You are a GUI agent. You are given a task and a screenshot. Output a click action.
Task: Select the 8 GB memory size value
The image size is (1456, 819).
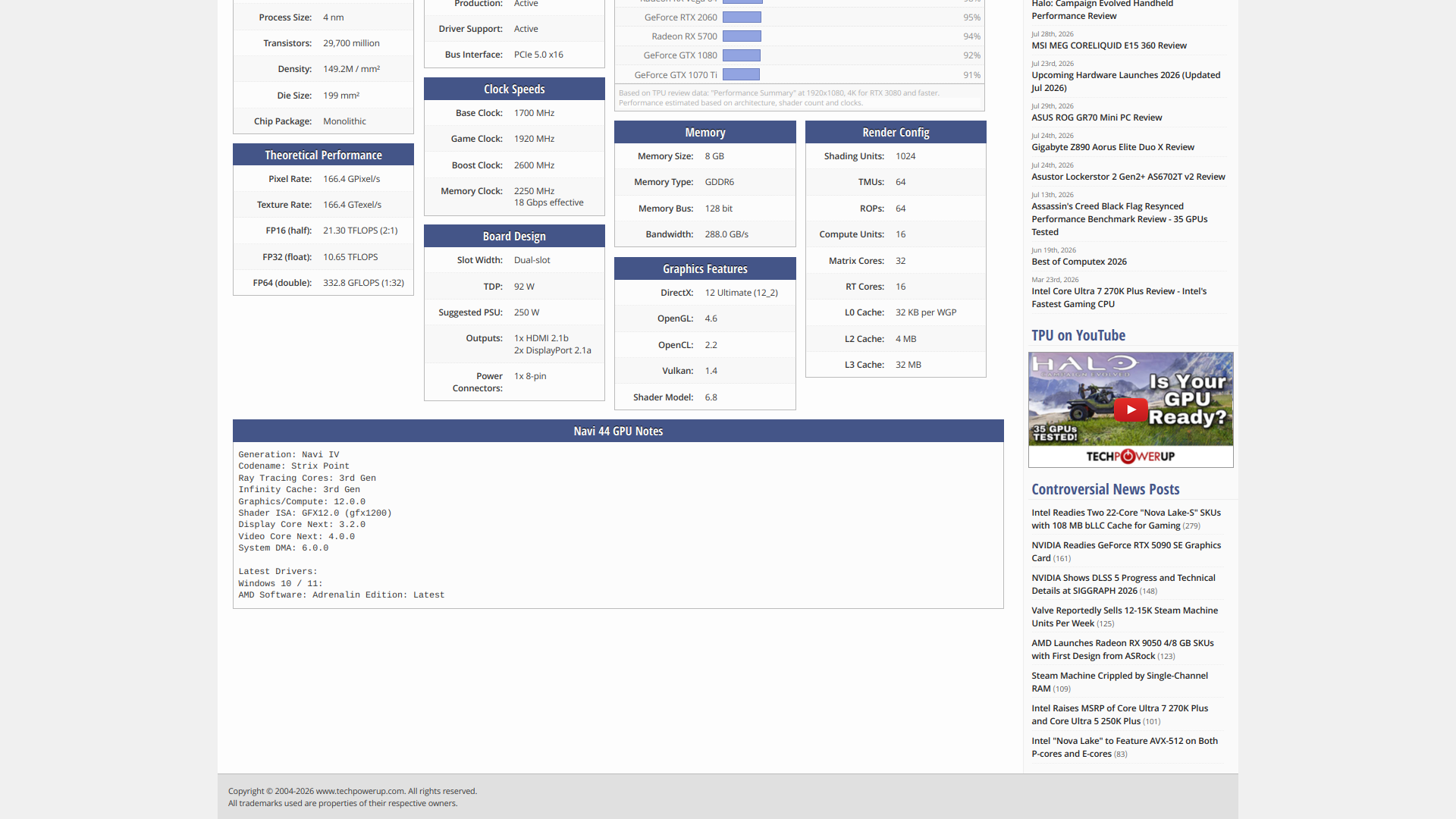pos(714,156)
